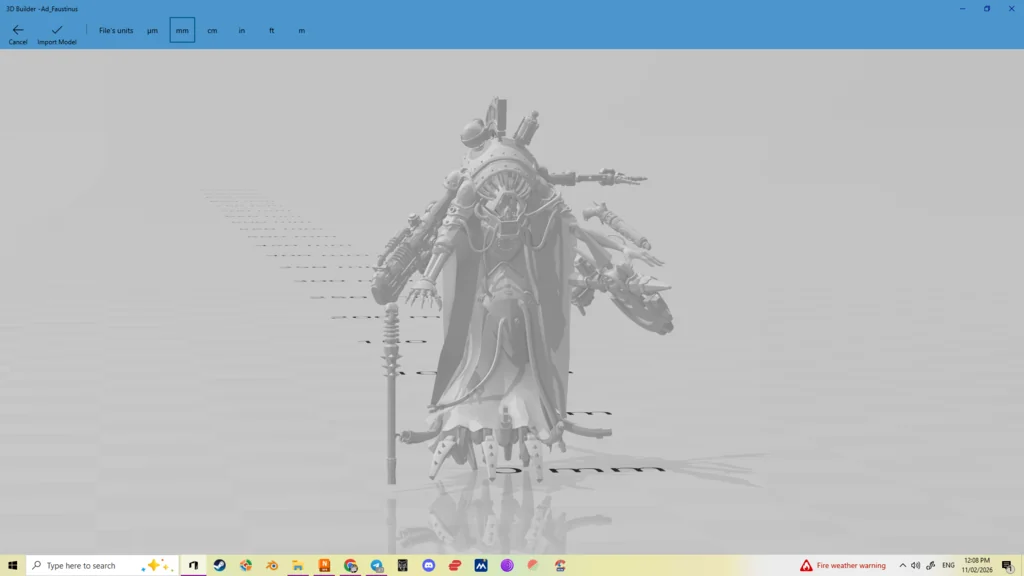Select µm as the file's units

152,31
